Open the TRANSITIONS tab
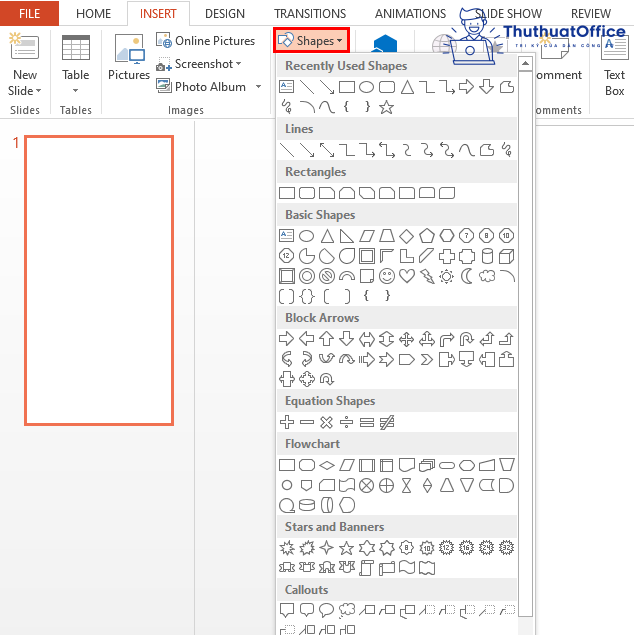The height and width of the screenshot is (636, 634). (310, 14)
